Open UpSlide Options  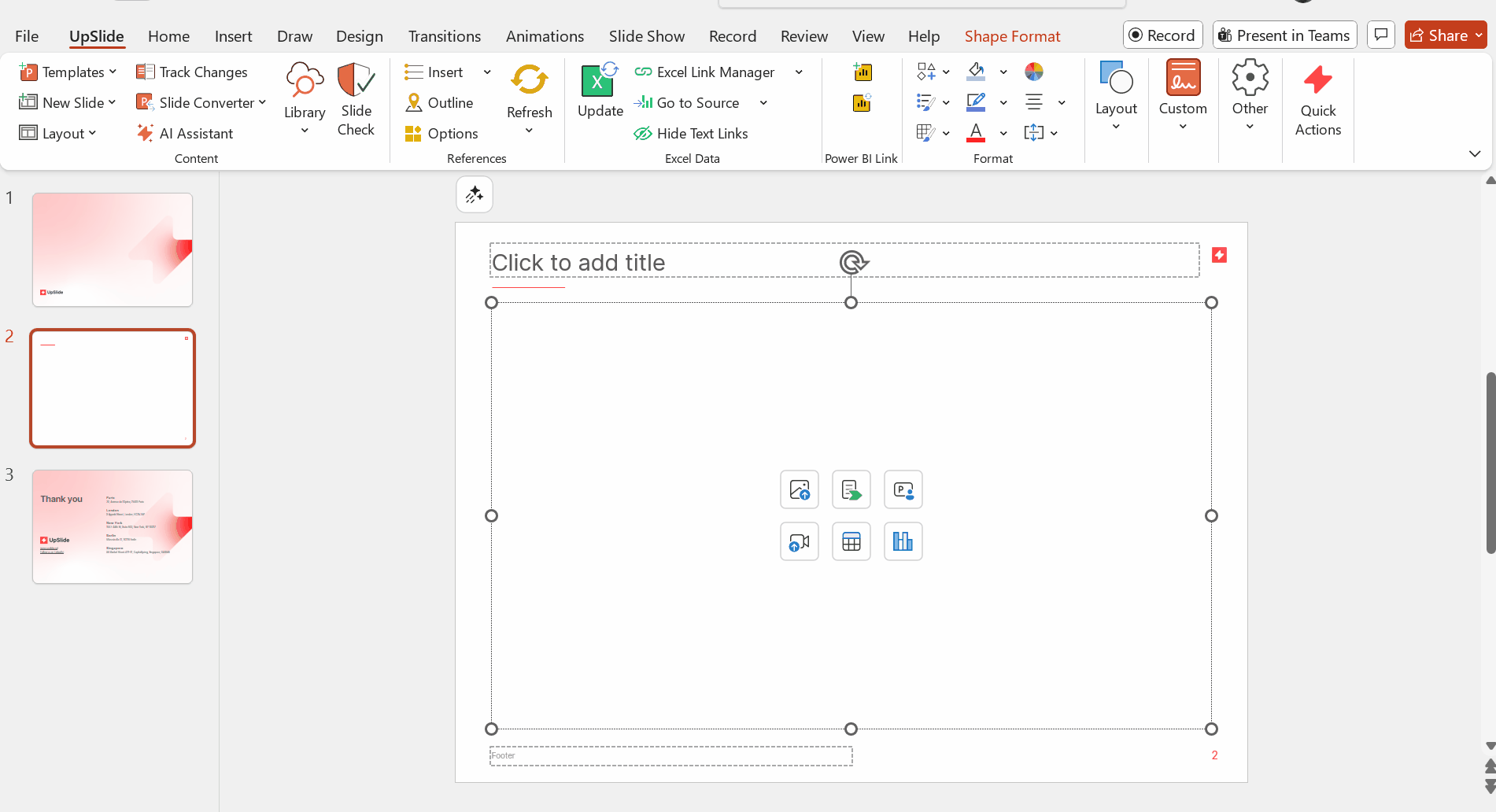point(441,134)
